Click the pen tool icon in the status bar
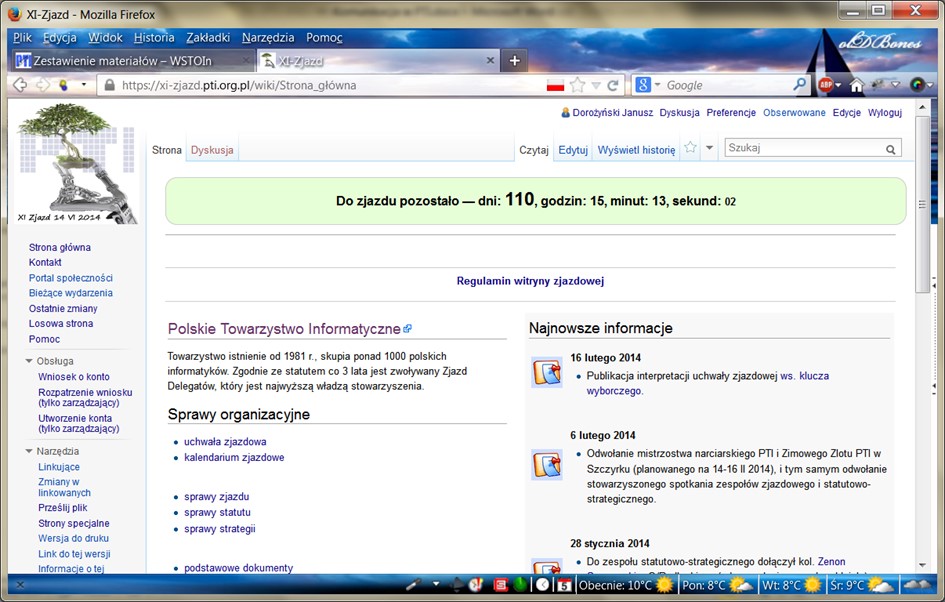Screen dimensions: 945x602 point(413,584)
